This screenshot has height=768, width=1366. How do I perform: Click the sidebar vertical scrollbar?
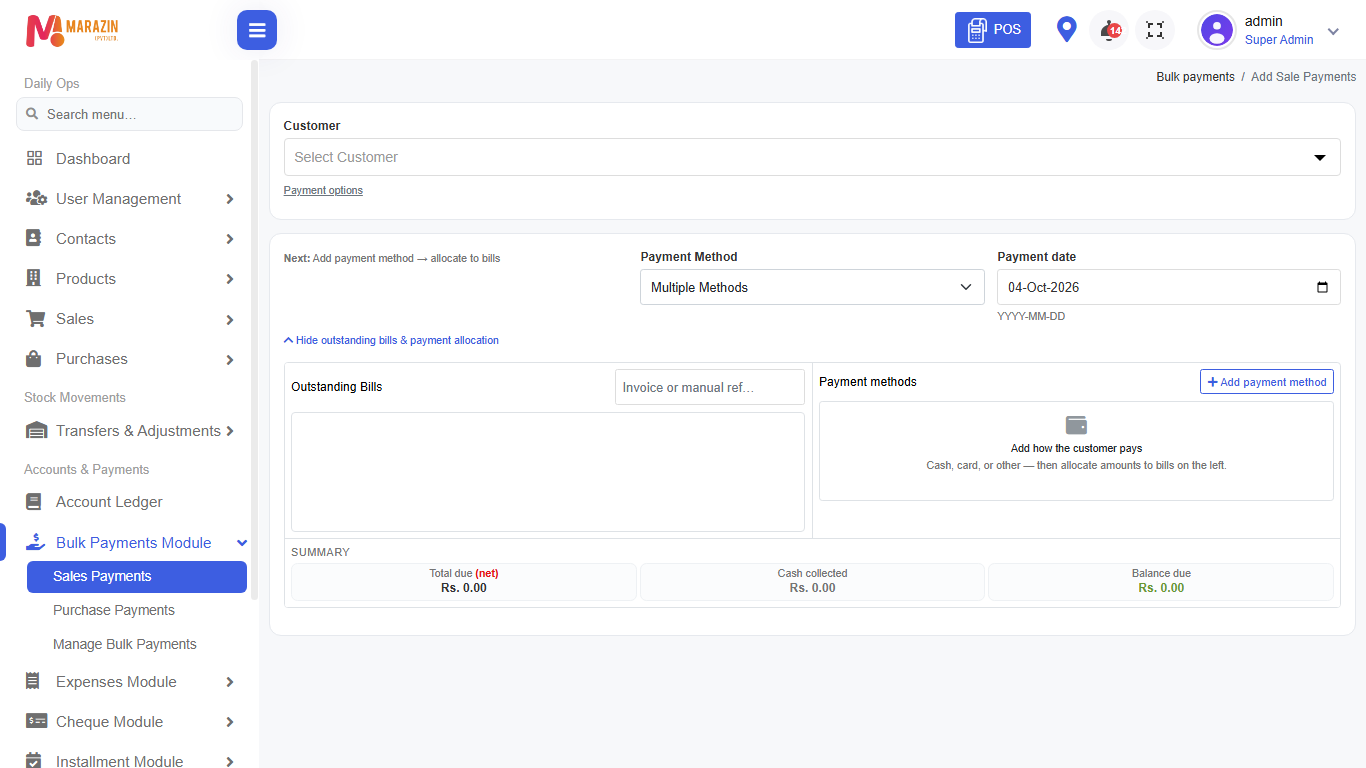[x=254, y=330]
